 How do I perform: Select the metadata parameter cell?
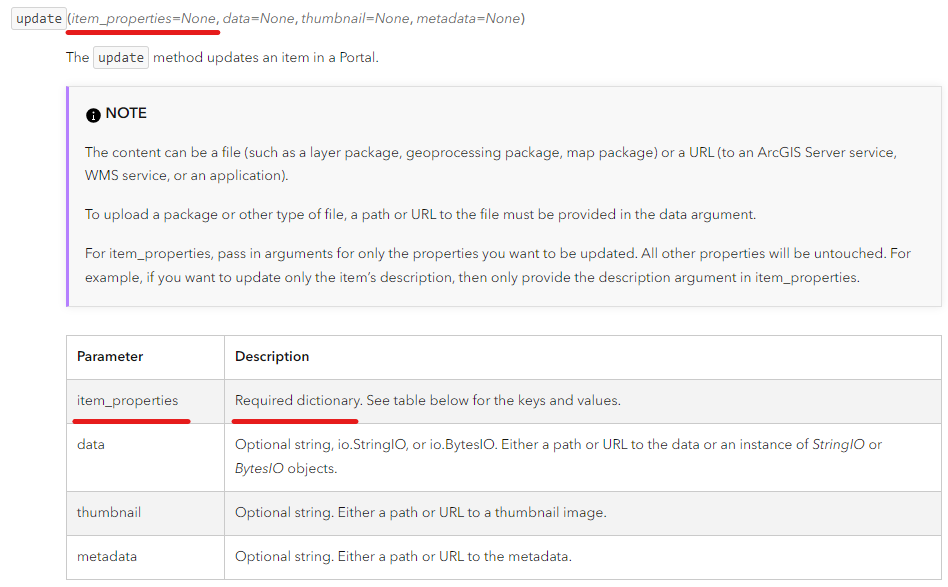tap(107, 556)
